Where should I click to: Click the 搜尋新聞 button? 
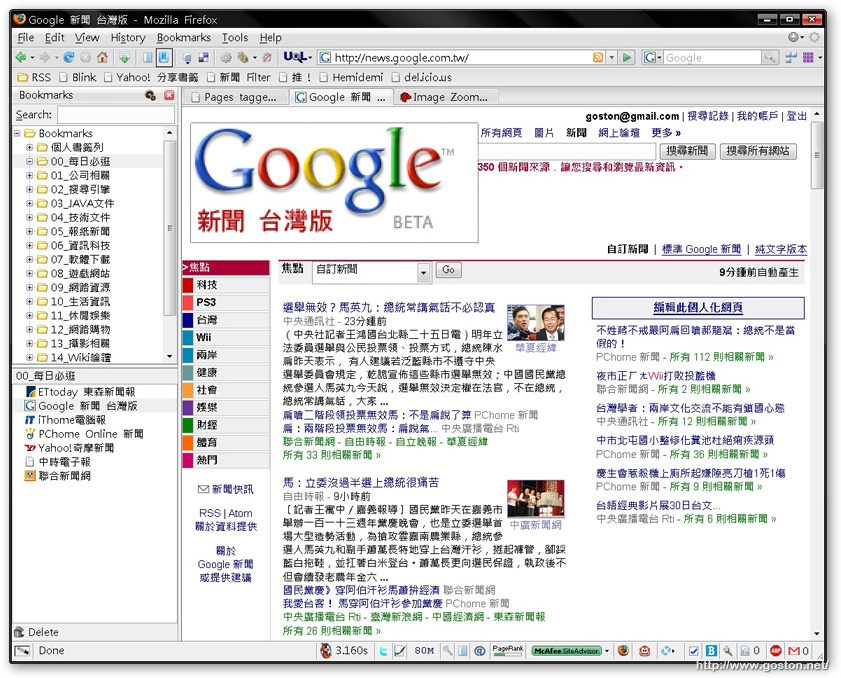click(687, 151)
